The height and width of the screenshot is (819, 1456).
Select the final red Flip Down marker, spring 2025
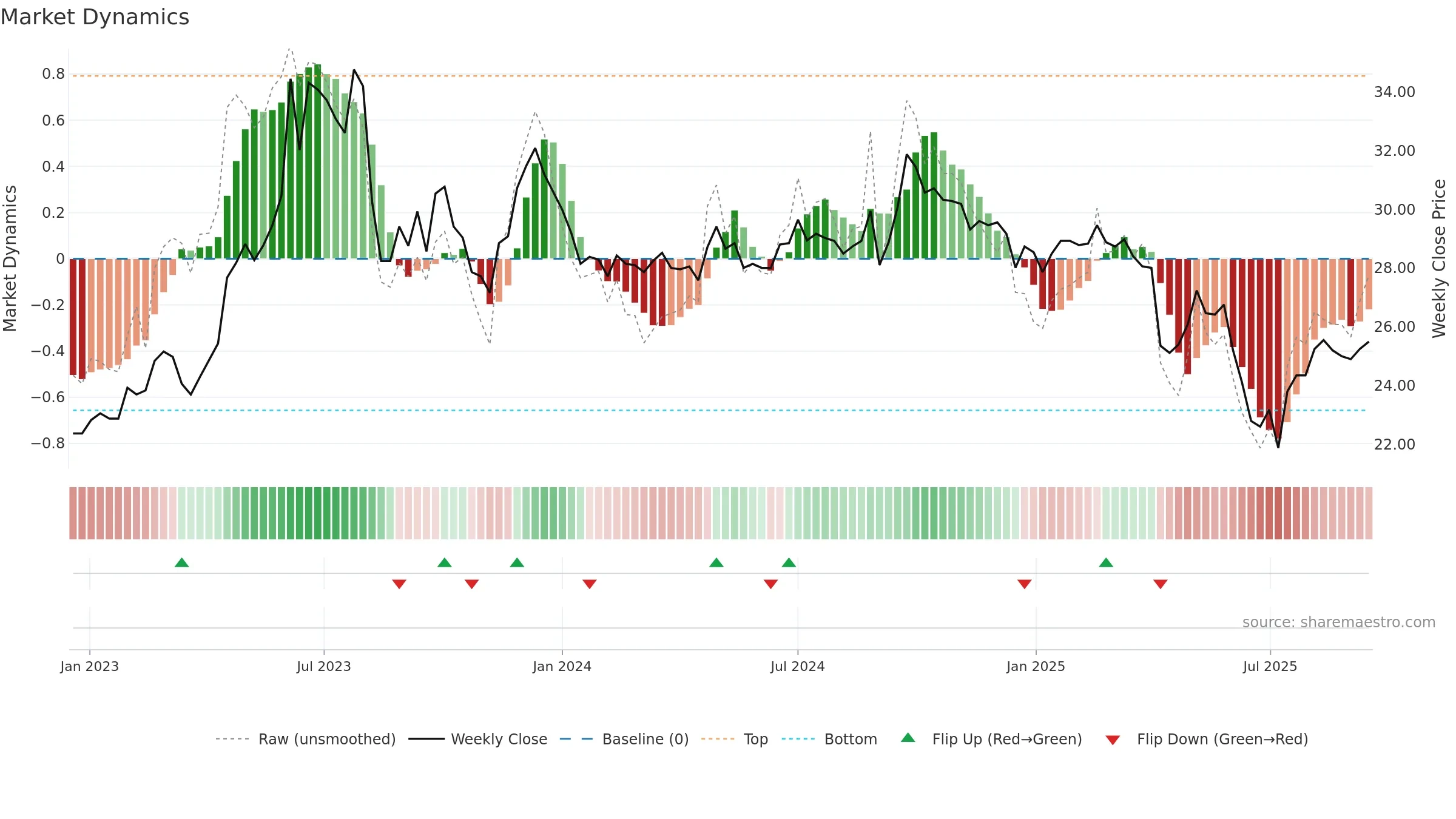1161,584
